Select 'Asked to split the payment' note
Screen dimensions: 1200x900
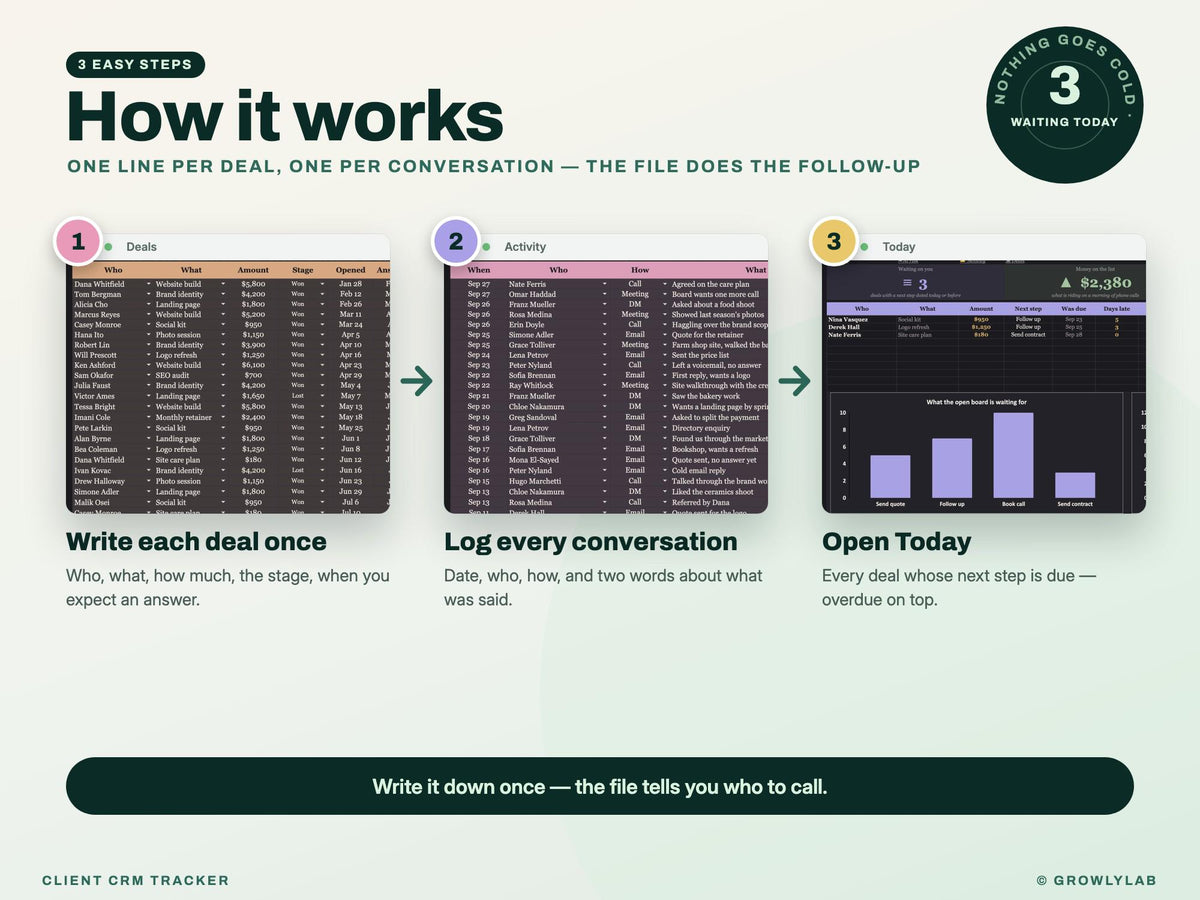pyautogui.click(x=715, y=417)
